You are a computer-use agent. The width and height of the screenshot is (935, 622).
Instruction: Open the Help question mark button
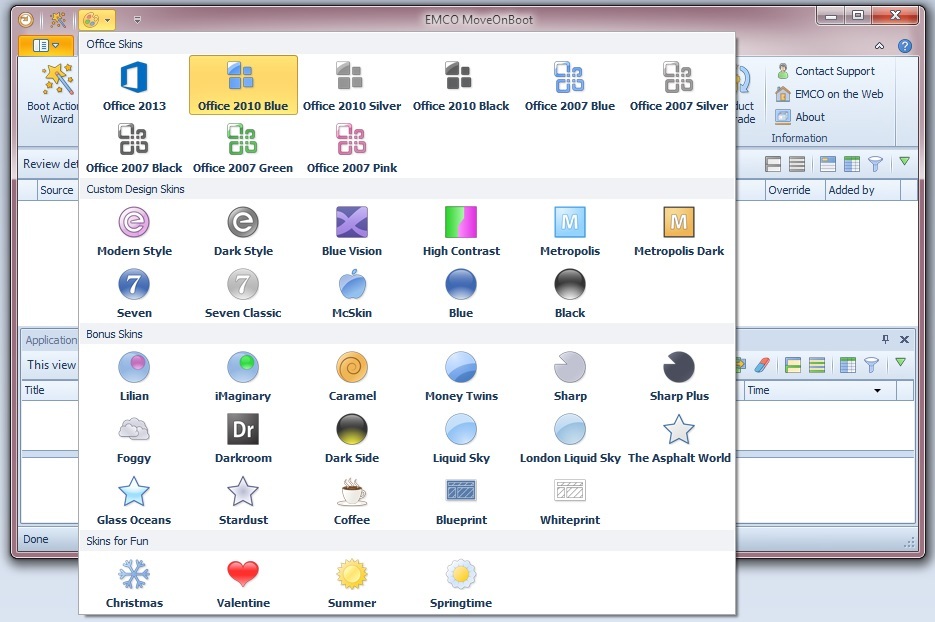tap(905, 46)
